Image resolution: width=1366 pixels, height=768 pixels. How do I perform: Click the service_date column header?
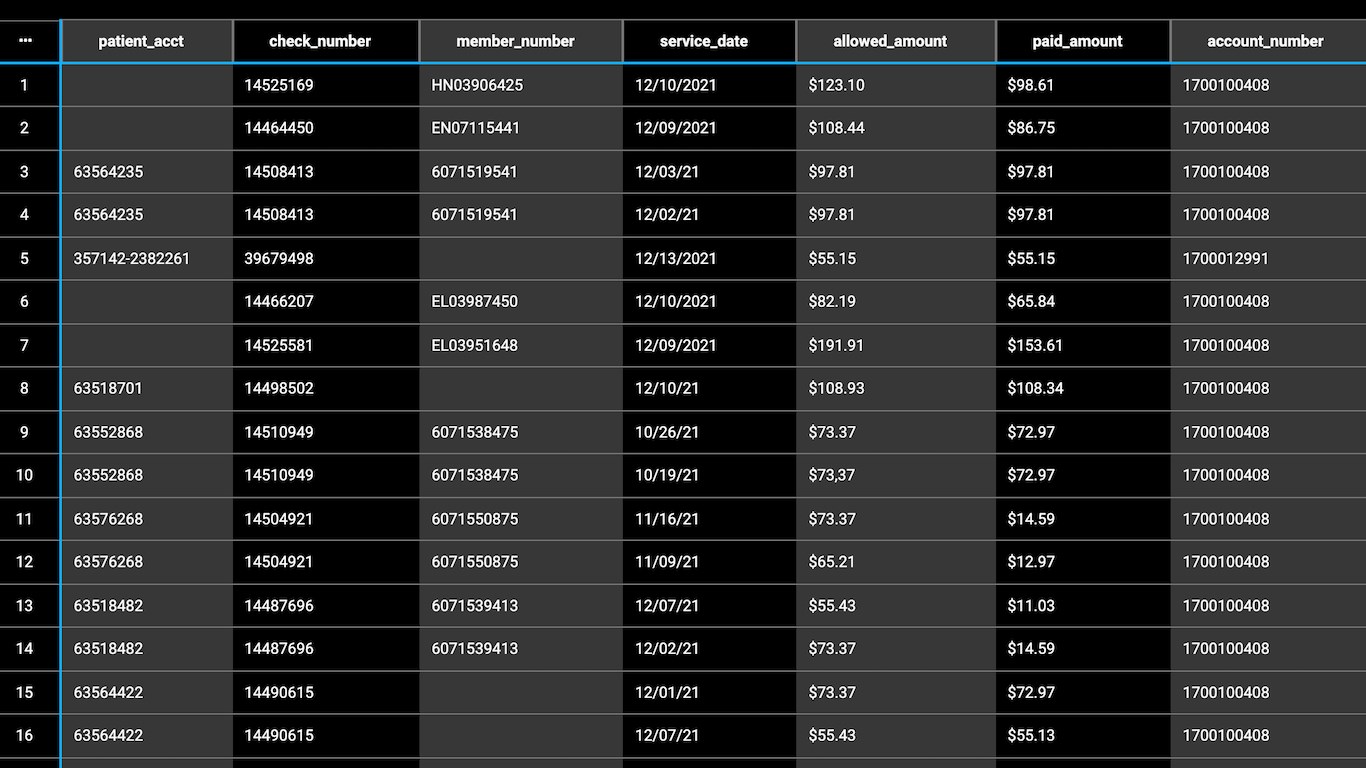[704, 41]
